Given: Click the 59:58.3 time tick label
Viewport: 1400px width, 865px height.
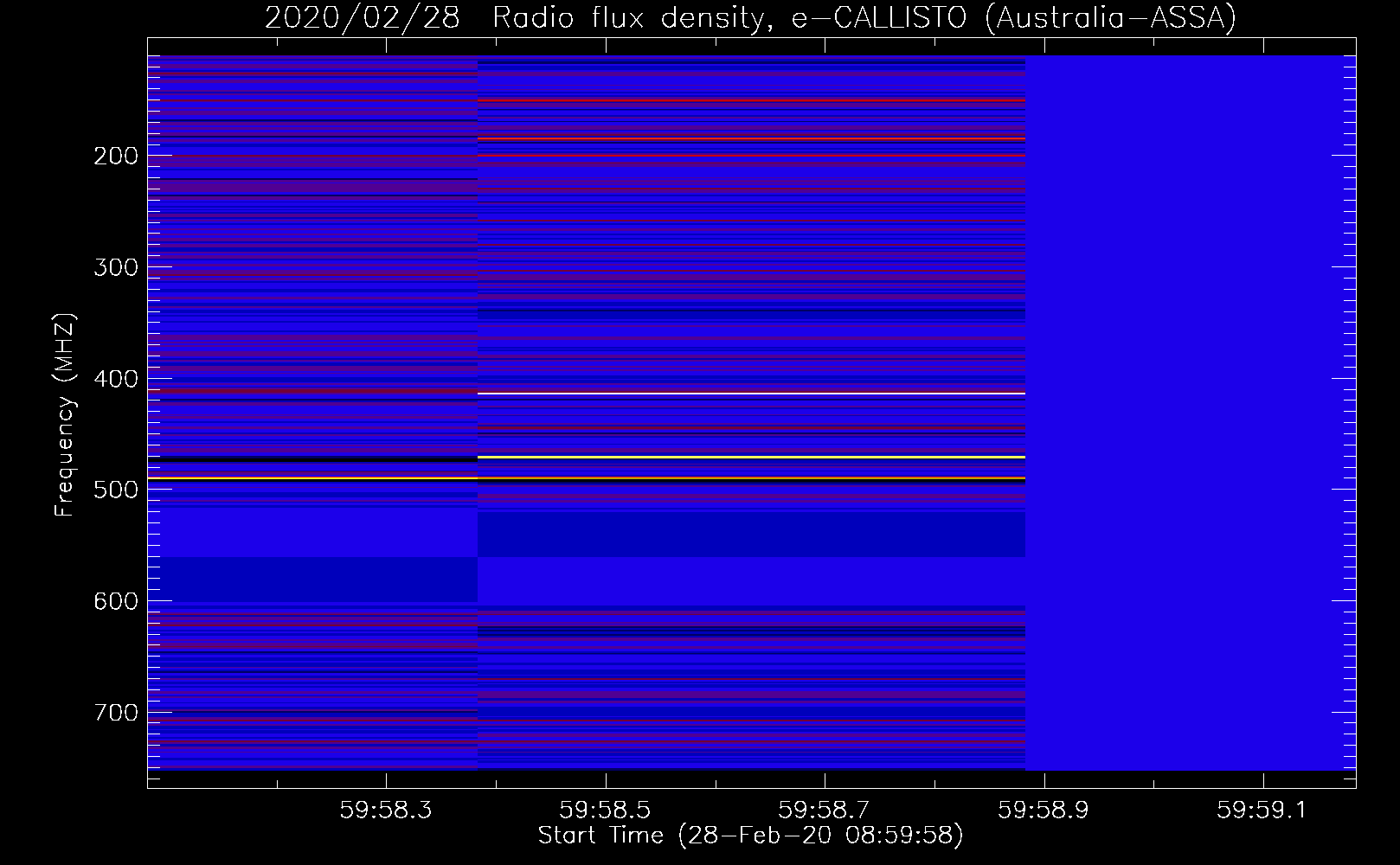Looking at the screenshot, I should tap(385, 811).
